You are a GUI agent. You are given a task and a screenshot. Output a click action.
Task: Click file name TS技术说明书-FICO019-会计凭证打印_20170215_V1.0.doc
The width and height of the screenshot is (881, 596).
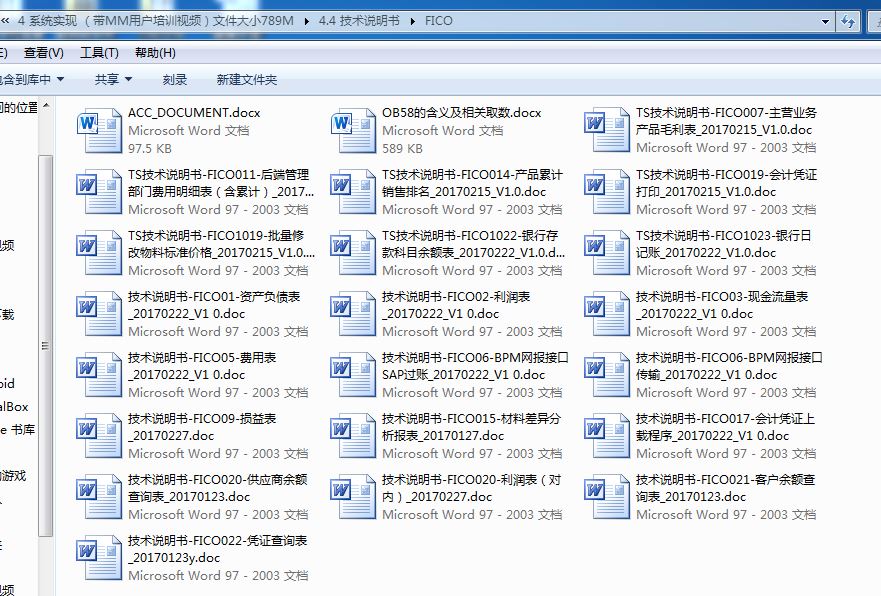tap(726, 183)
